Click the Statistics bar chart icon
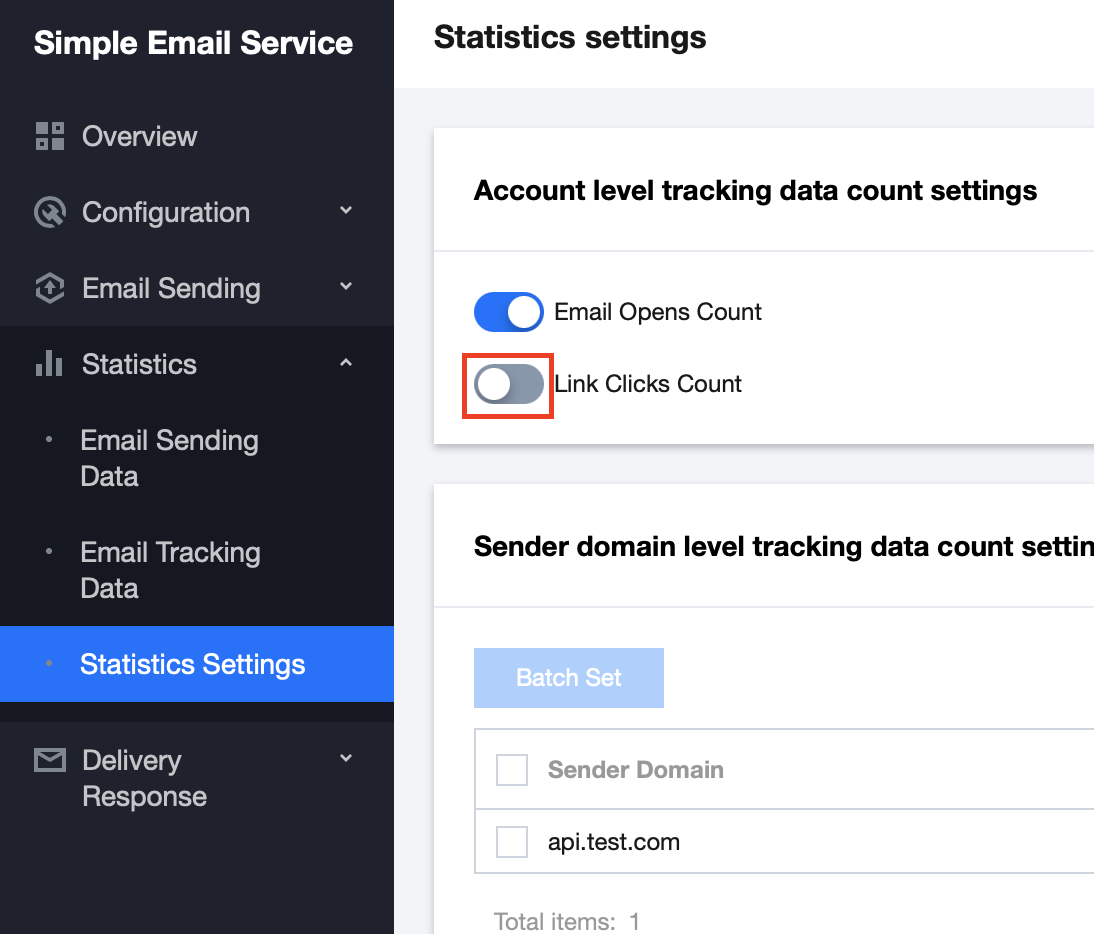 (49, 364)
